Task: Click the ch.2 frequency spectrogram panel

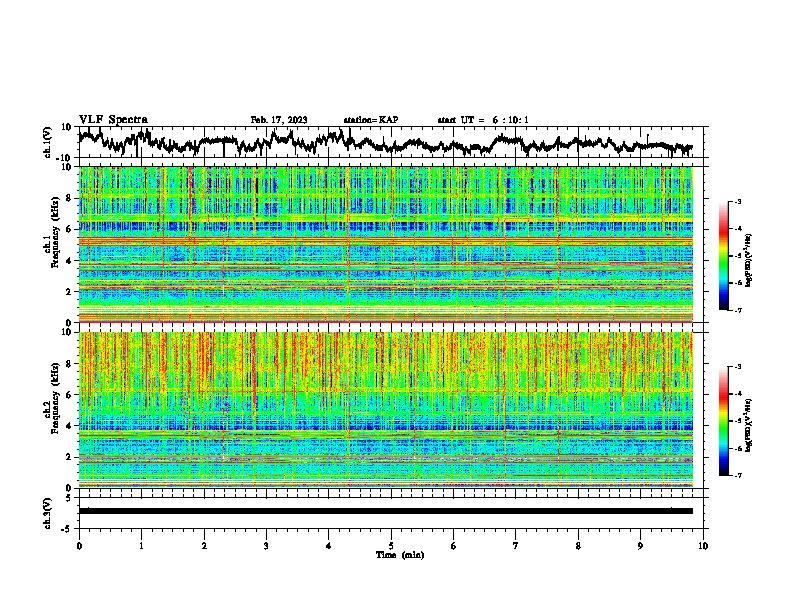Action: (386, 410)
